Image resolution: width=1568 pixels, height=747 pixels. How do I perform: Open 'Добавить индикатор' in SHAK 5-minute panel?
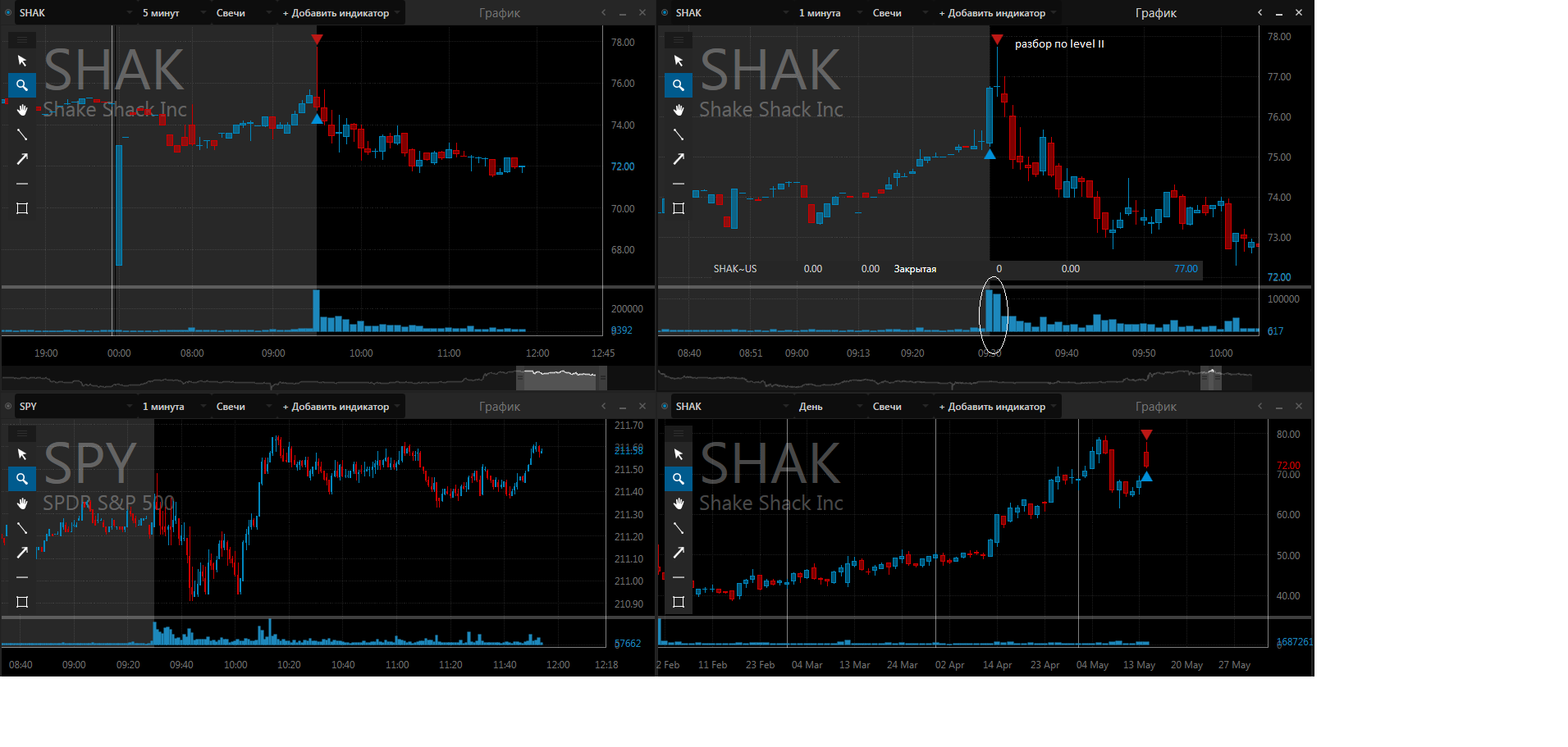341,13
